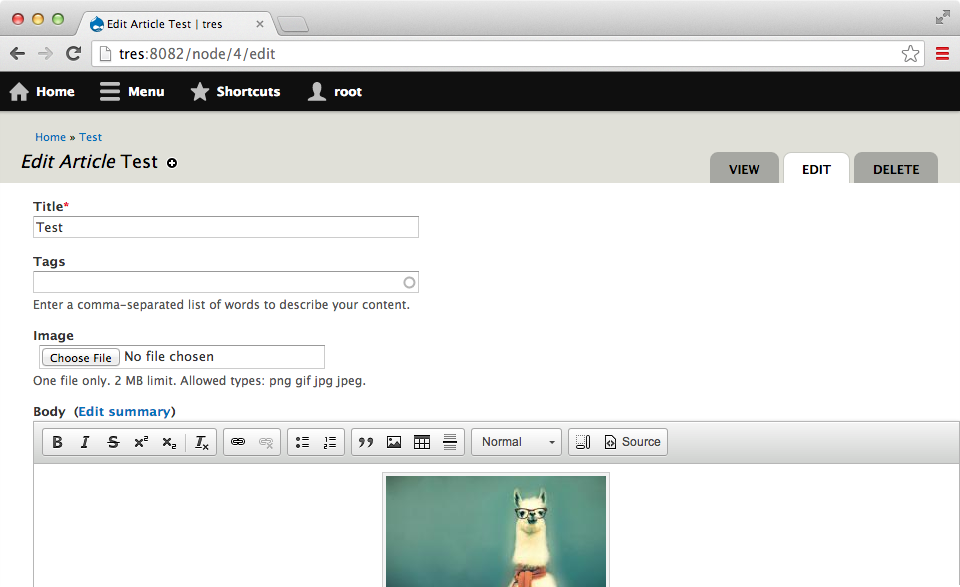Screen dimensions: 960x587
Task: Switch to the VIEW tab
Action: tap(744, 168)
